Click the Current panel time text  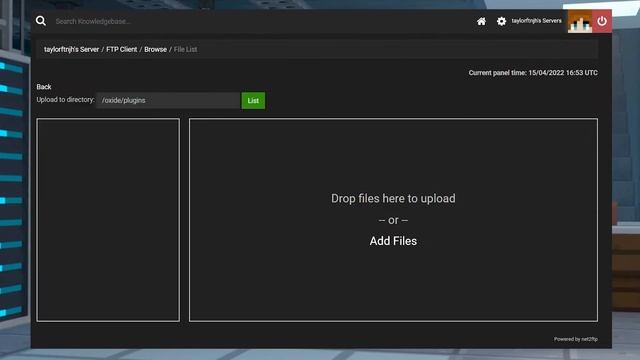coord(533,73)
